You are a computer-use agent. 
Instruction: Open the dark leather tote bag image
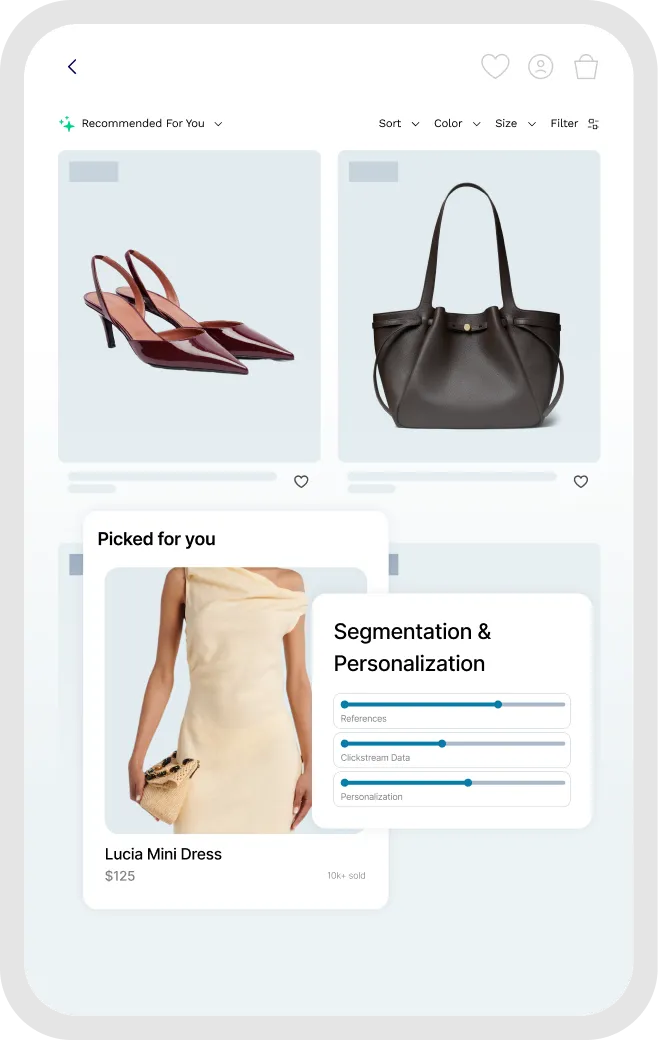tap(469, 306)
